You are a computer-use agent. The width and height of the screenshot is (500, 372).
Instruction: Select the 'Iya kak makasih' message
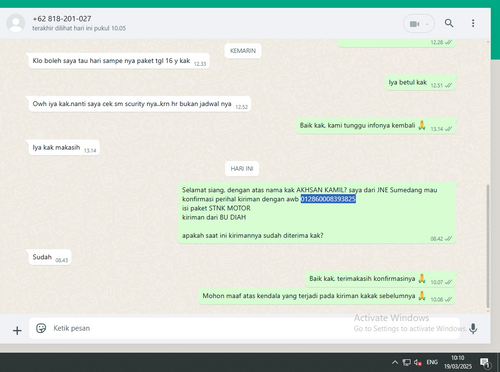coord(64,148)
